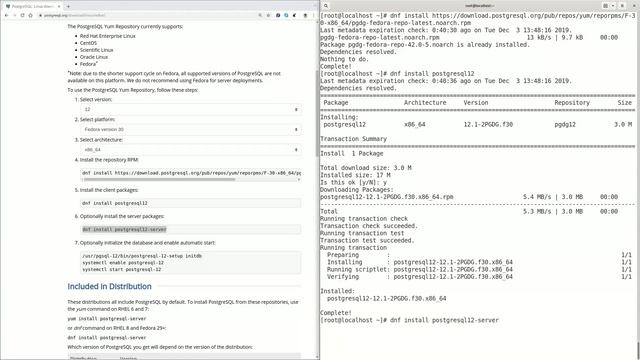The image size is (640, 360).
Task: Click the final 'Complete!' line in terminal
Action: (336, 313)
